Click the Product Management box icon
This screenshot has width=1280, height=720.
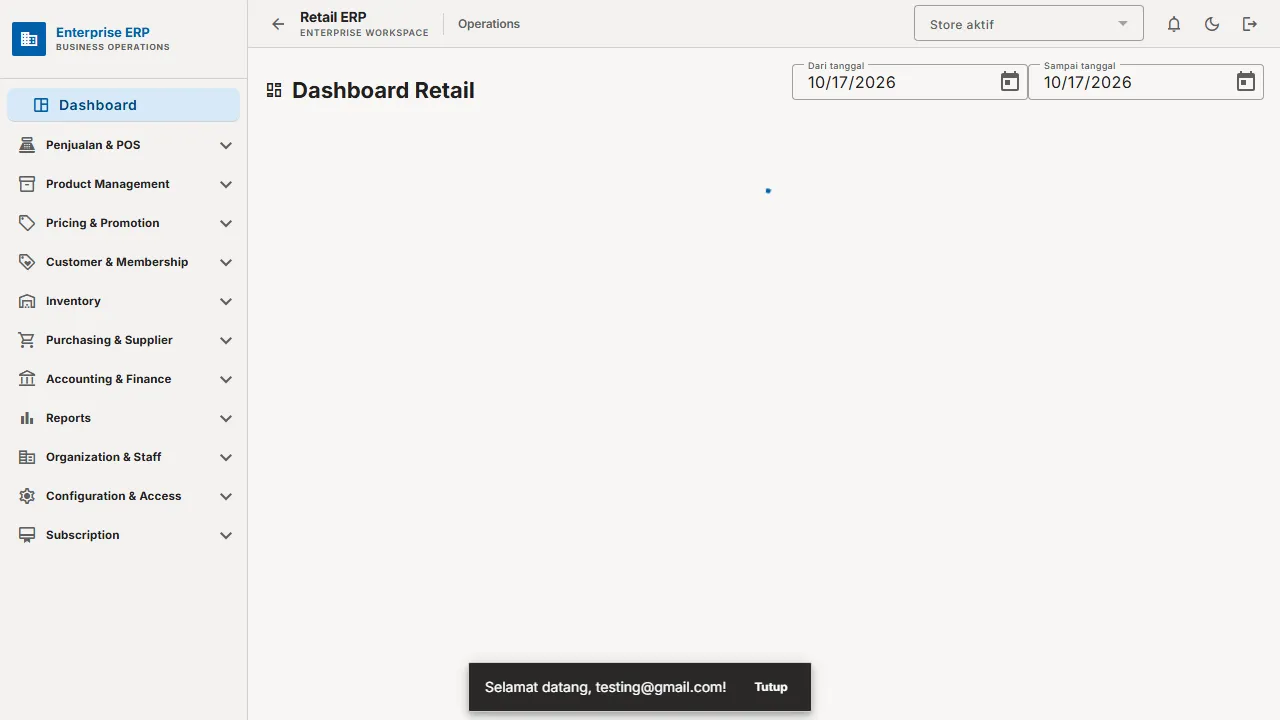coord(27,184)
